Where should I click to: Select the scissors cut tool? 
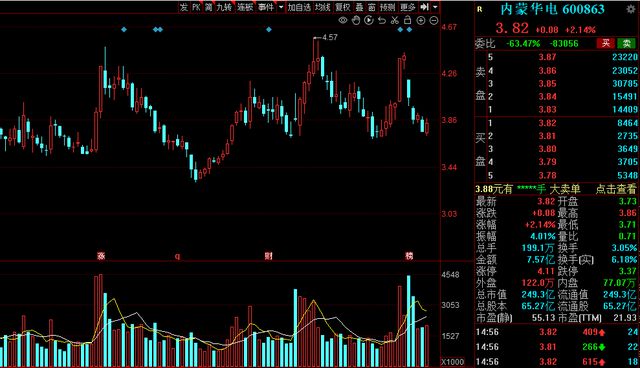tap(394, 20)
